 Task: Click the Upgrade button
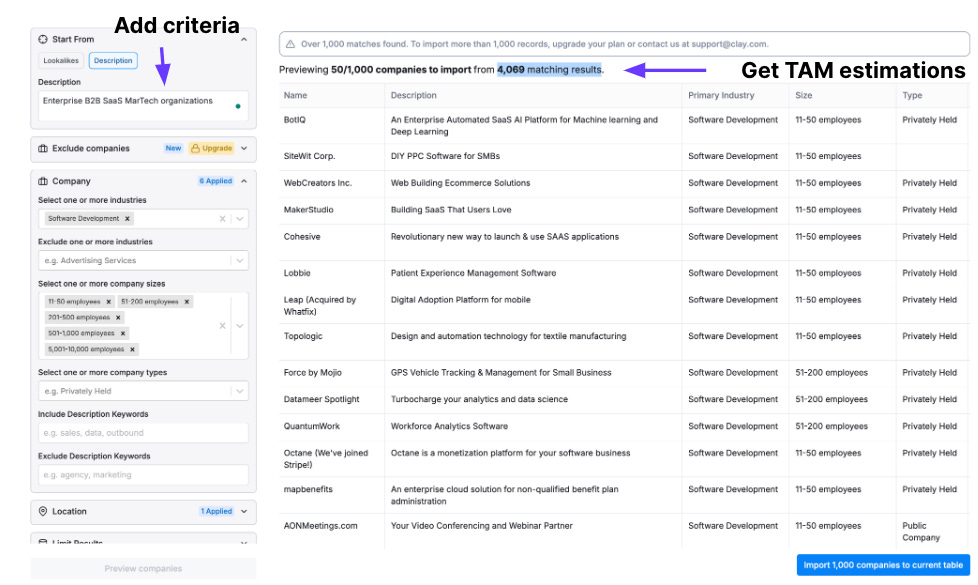(x=211, y=148)
